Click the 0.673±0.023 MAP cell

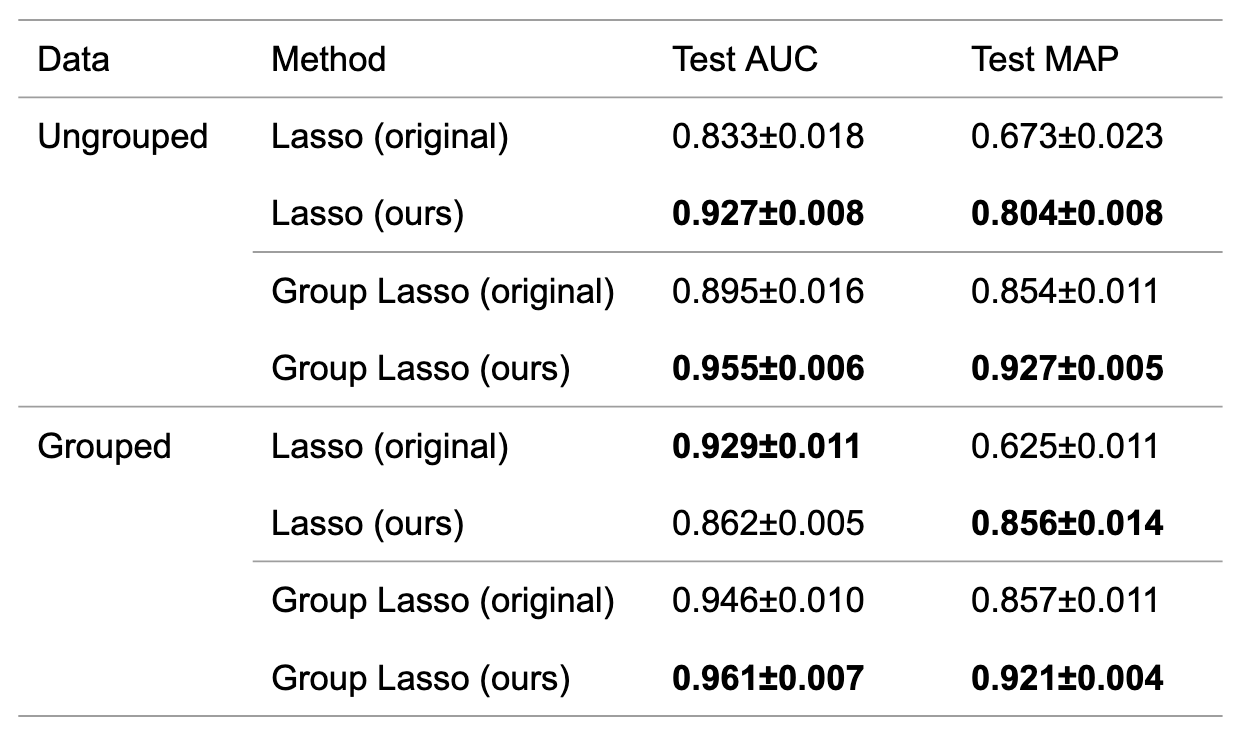[1067, 136]
